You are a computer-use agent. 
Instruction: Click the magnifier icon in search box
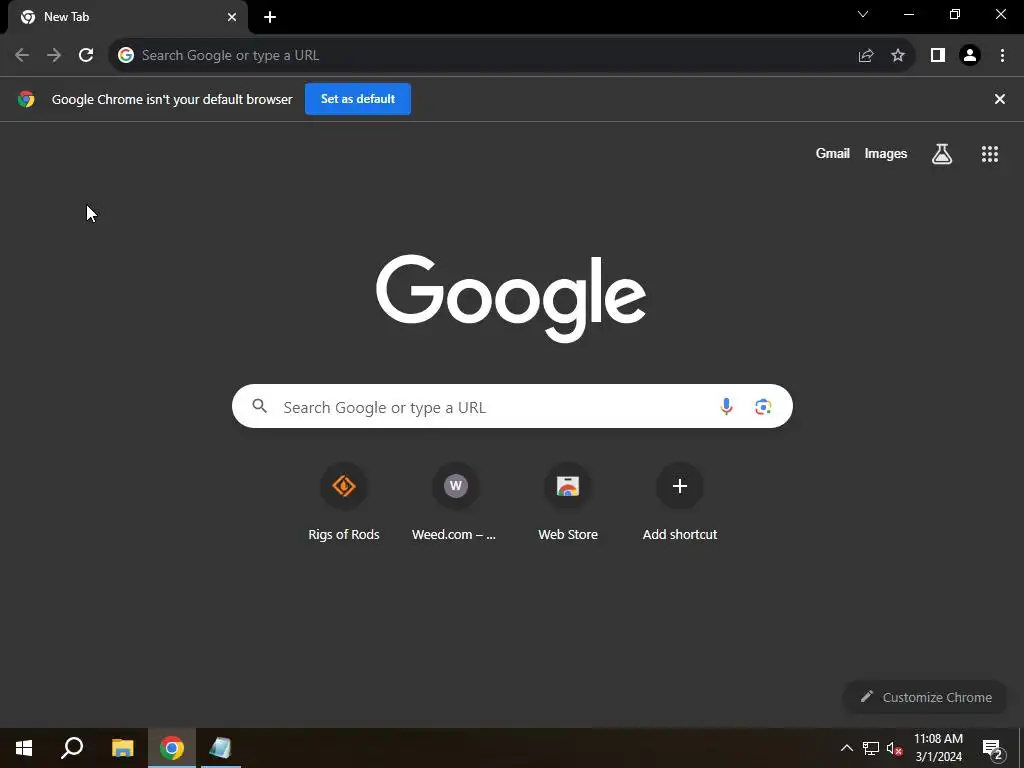259,406
